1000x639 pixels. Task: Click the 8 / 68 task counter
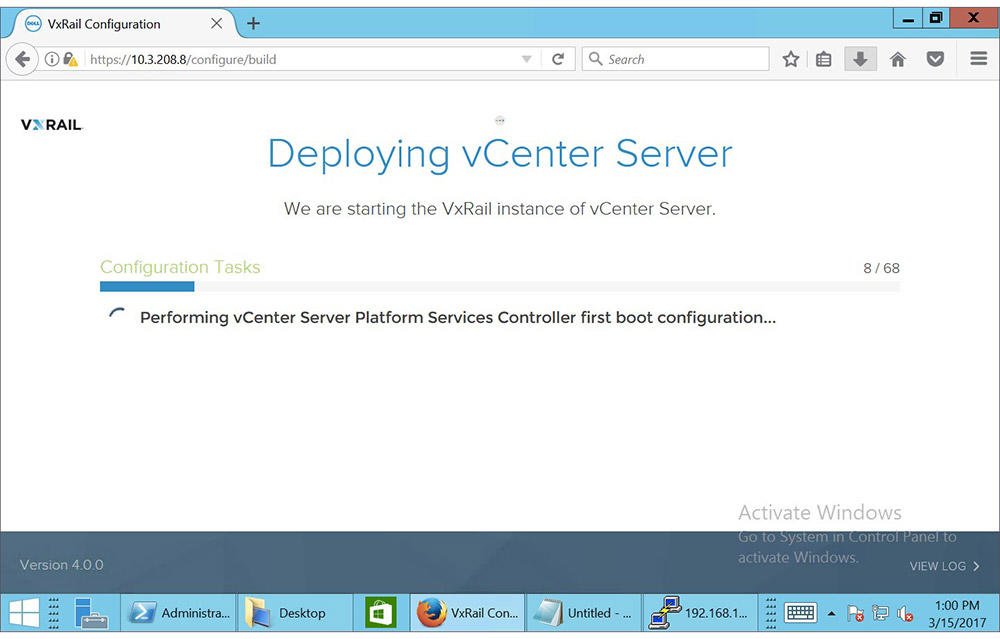(881, 268)
